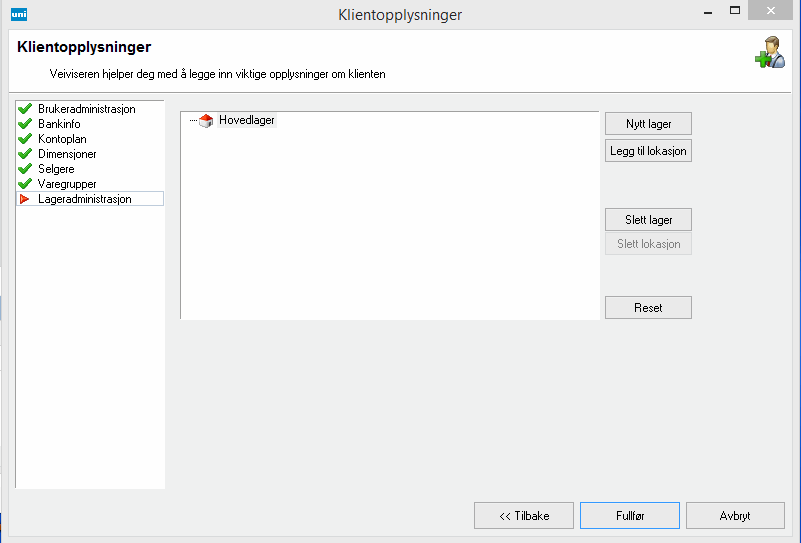Delete warehouse with Slett lager button

tap(648, 219)
